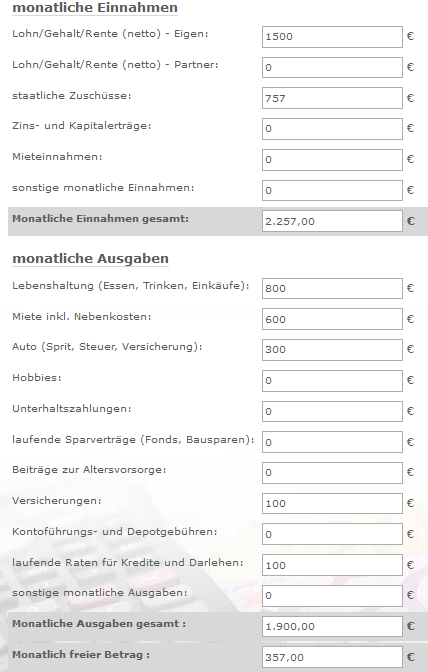Select the Mieteinnahmen input field
428x672 pixels.
[332, 159]
